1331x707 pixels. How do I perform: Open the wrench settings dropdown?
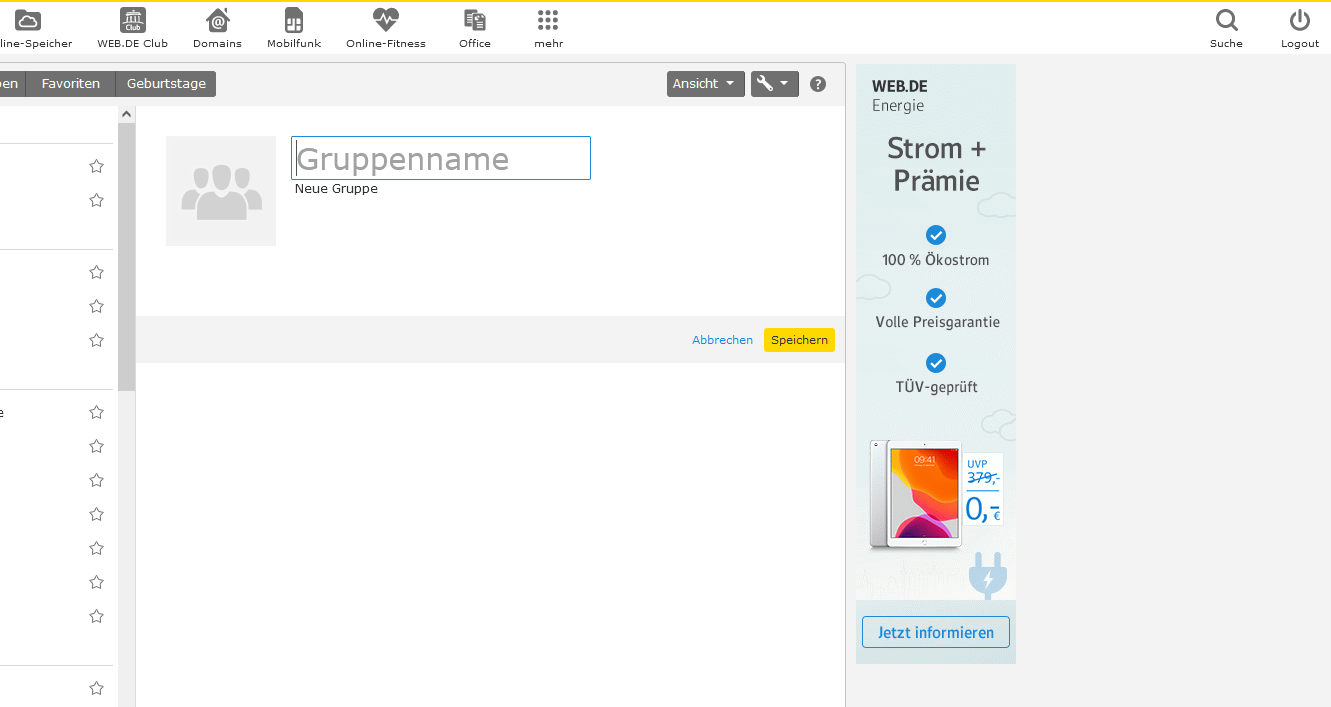click(x=775, y=84)
